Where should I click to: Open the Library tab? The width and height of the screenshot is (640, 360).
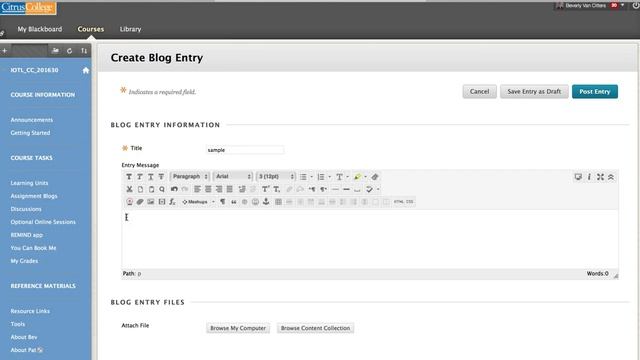[130, 29]
